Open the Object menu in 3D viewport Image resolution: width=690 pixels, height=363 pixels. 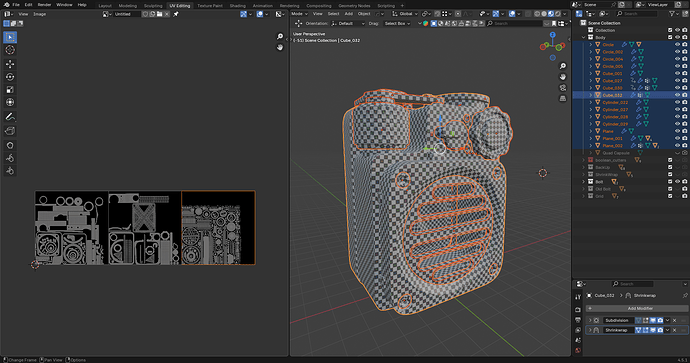pos(364,14)
